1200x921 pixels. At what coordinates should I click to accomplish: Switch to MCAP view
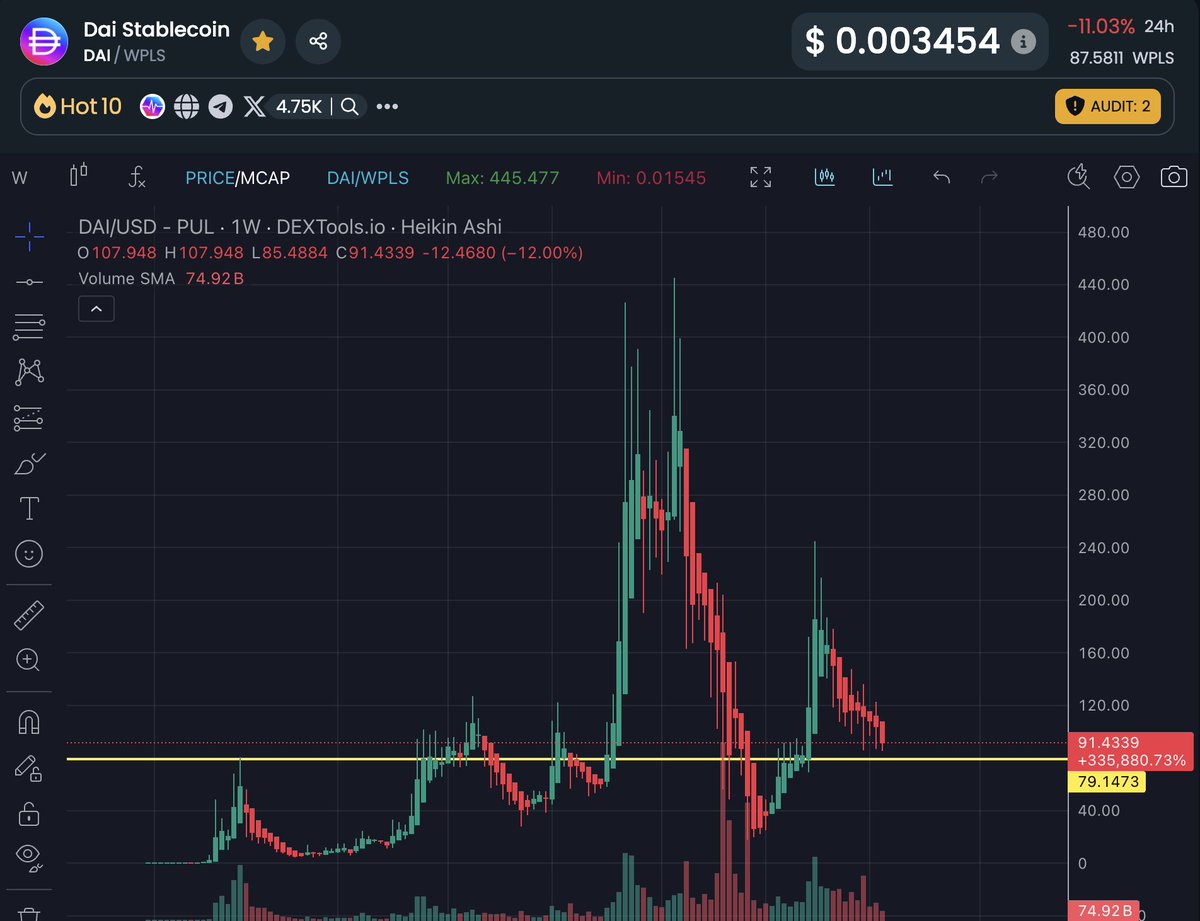point(264,178)
